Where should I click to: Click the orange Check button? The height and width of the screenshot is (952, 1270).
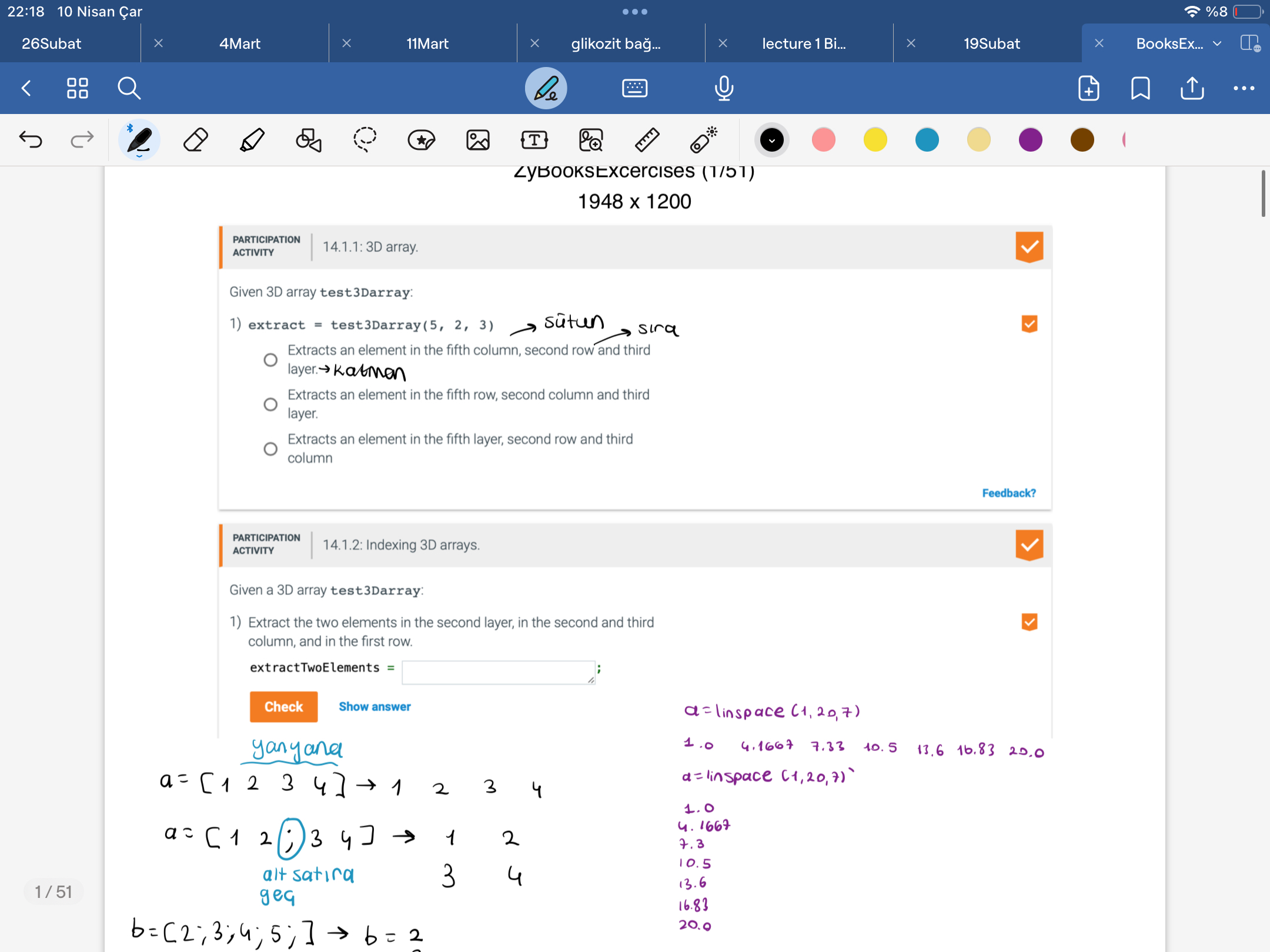283,706
